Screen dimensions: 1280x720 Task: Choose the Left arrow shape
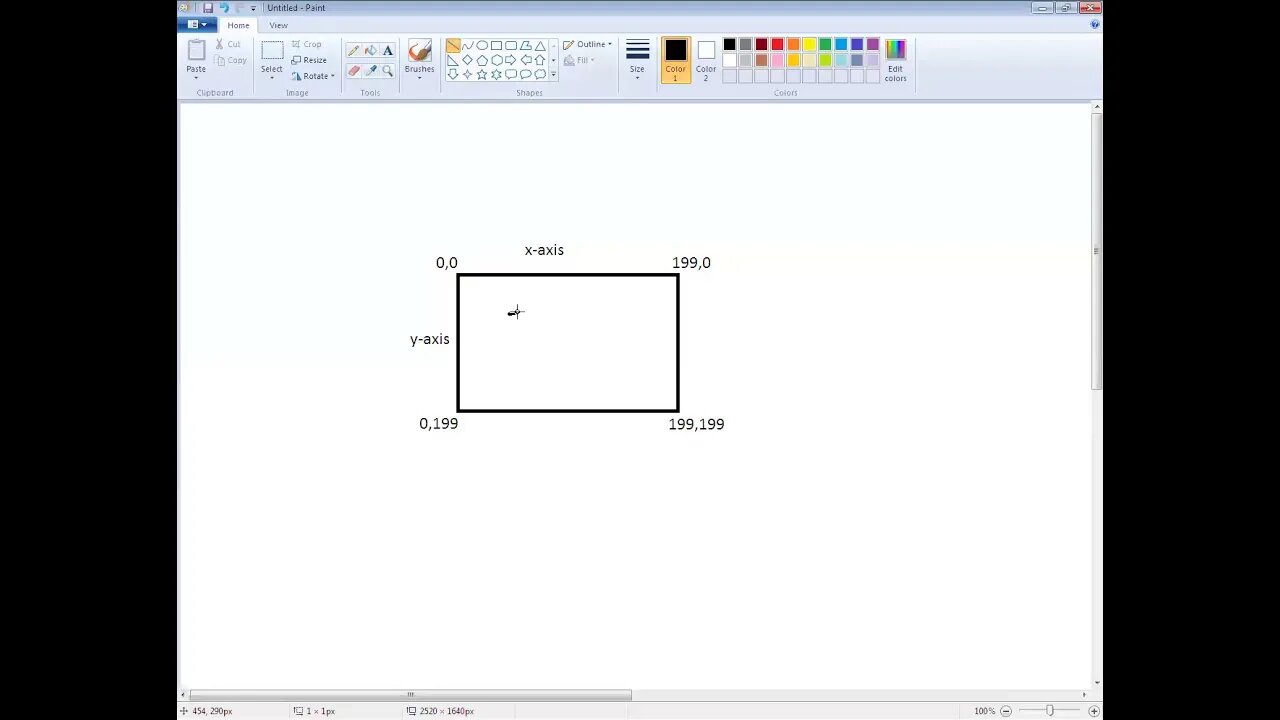[525, 60]
